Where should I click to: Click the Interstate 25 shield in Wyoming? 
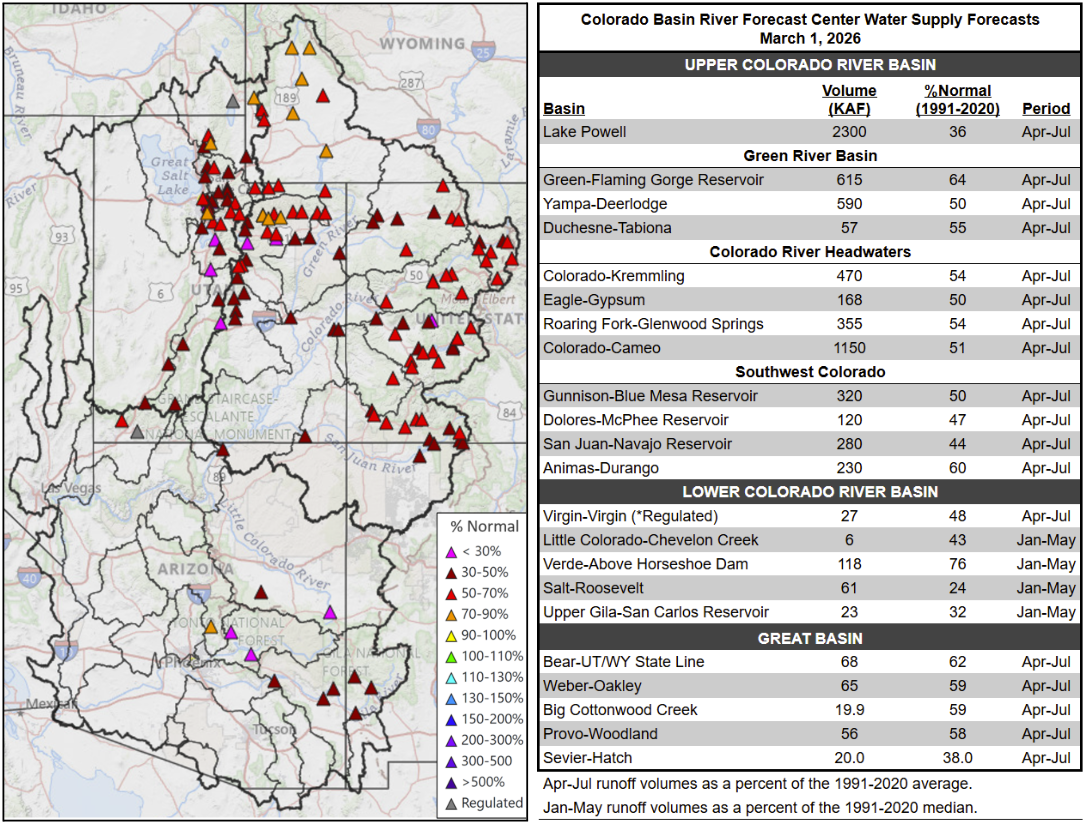pyautogui.click(x=484, y=52)
